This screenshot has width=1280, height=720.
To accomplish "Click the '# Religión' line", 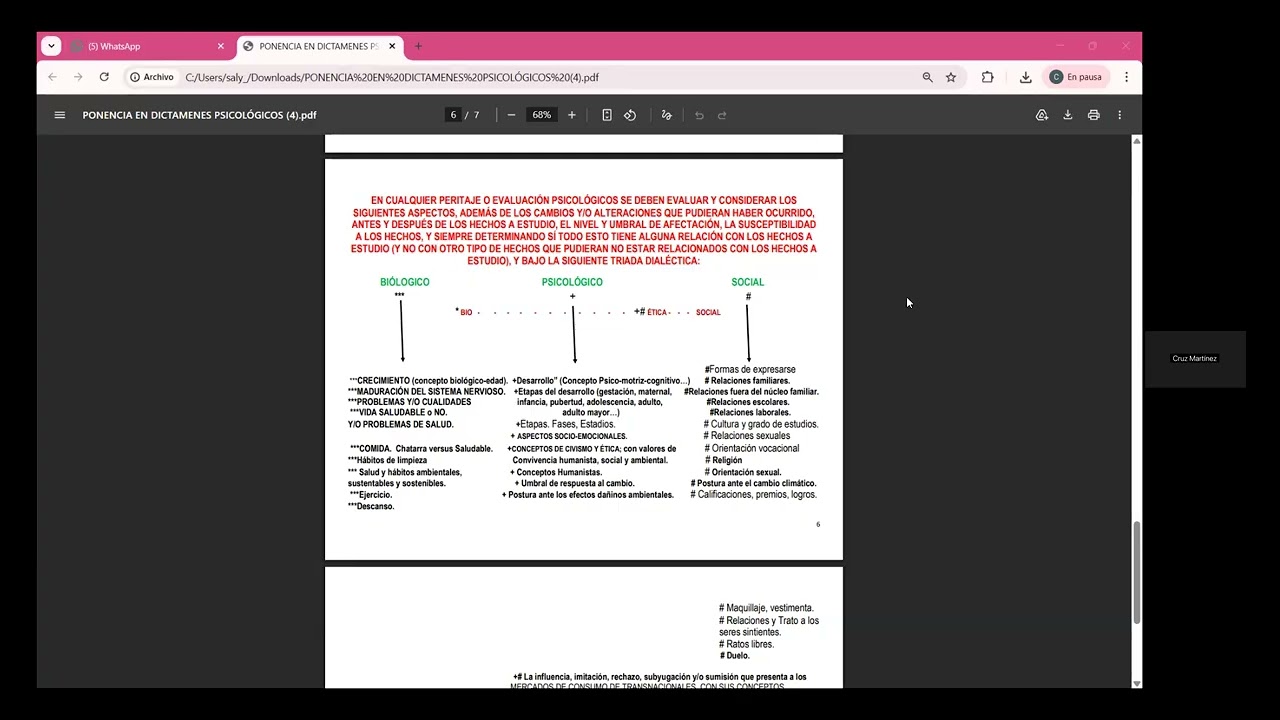I will 723,460.
